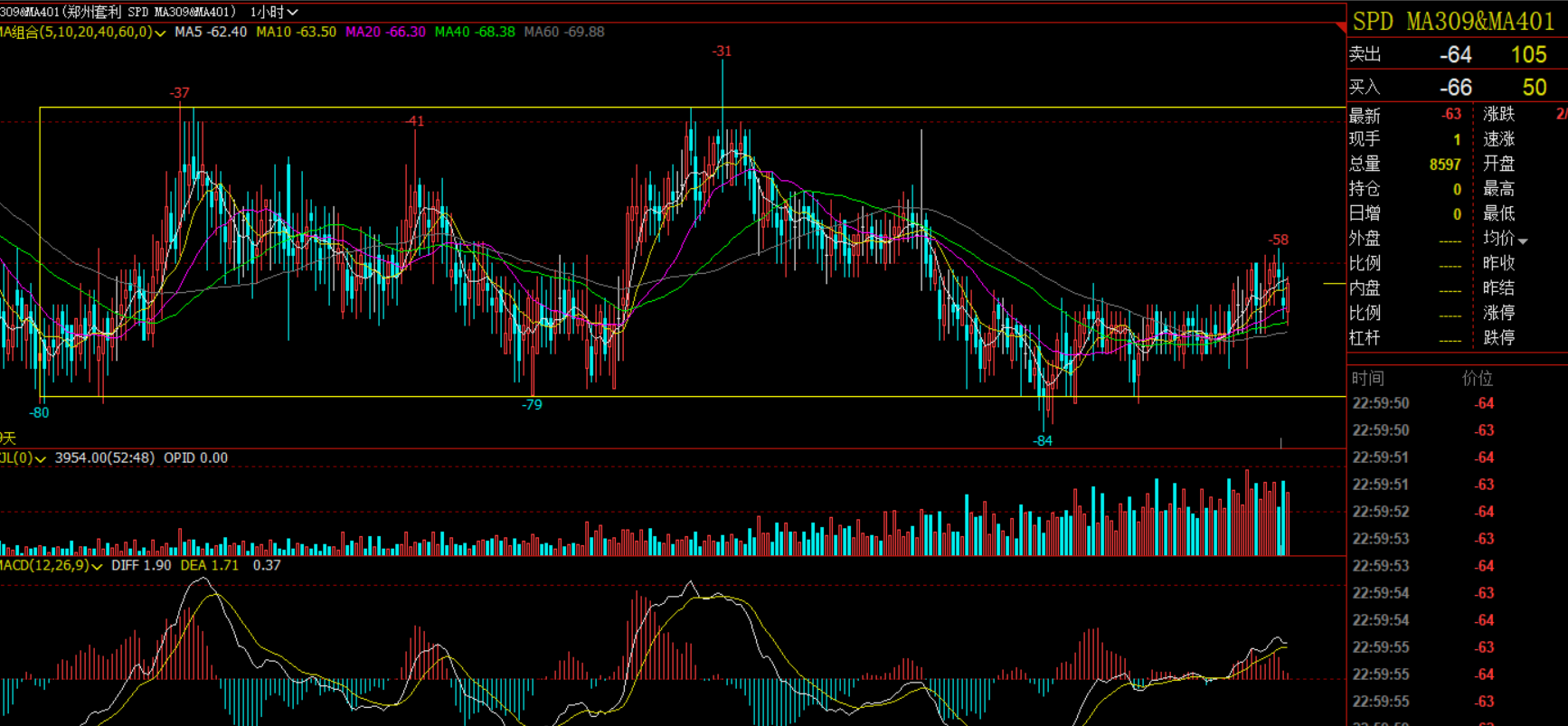The height and width of the screenshot is (726, 1568).
Task: Click the -58 recent high marker
Action: pos(1278,240)
